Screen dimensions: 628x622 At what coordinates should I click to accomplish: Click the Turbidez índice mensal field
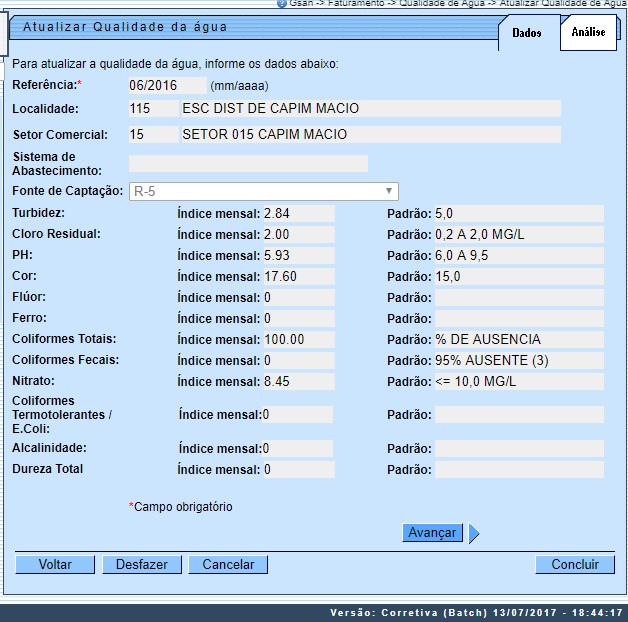coord(298,213)
